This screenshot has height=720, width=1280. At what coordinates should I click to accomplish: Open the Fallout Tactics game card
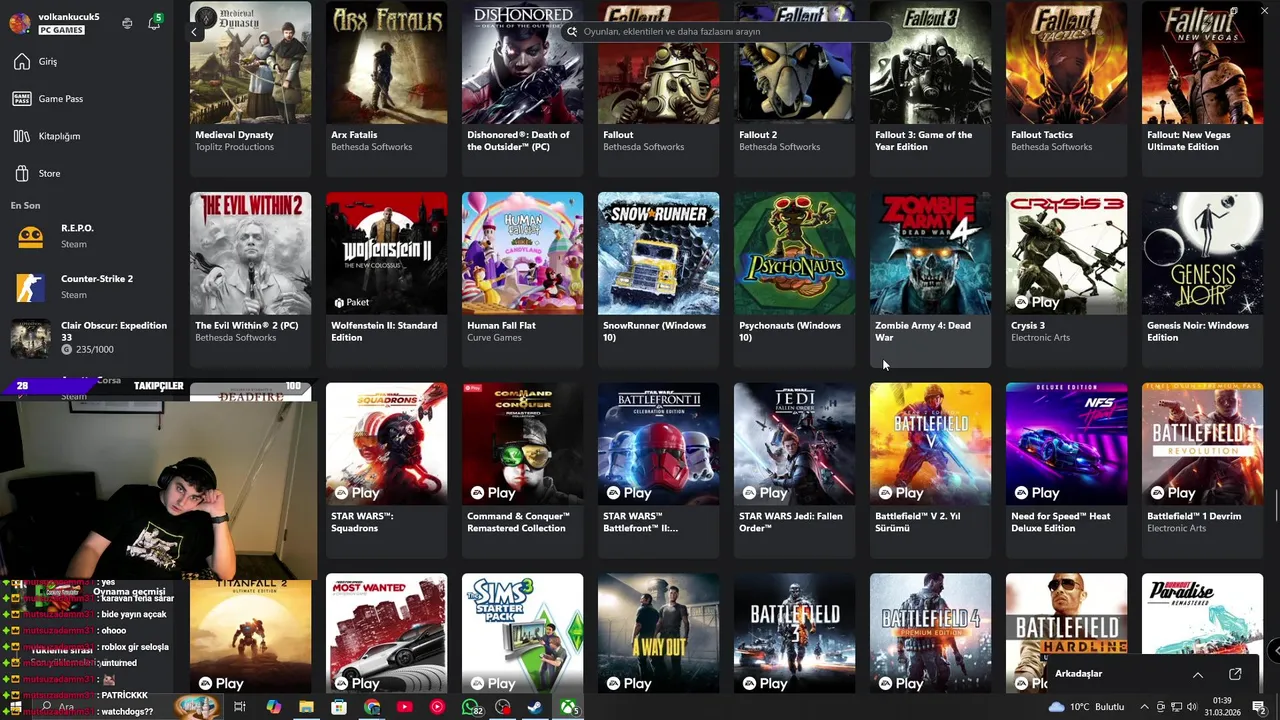coord(1066,88)
